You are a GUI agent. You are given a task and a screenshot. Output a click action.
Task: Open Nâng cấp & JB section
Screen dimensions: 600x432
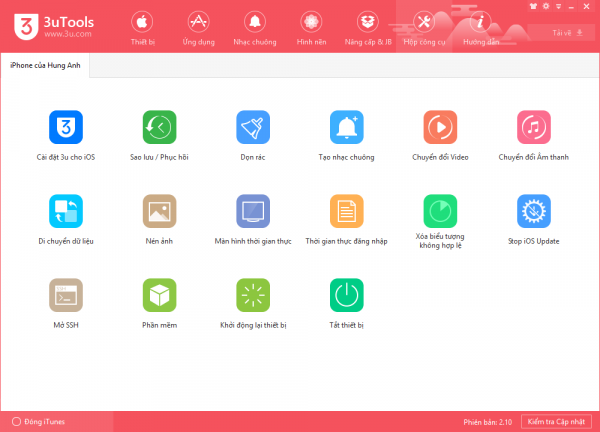click(x=368, y=29)
